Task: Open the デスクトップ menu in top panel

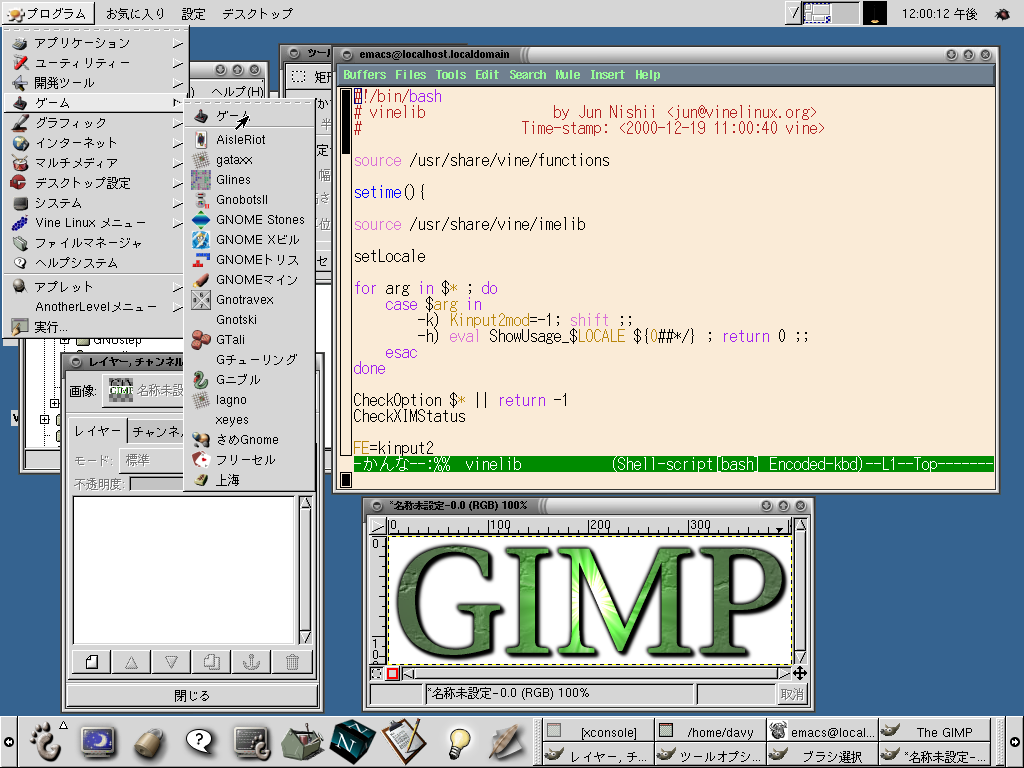Action: coord(257,14)
